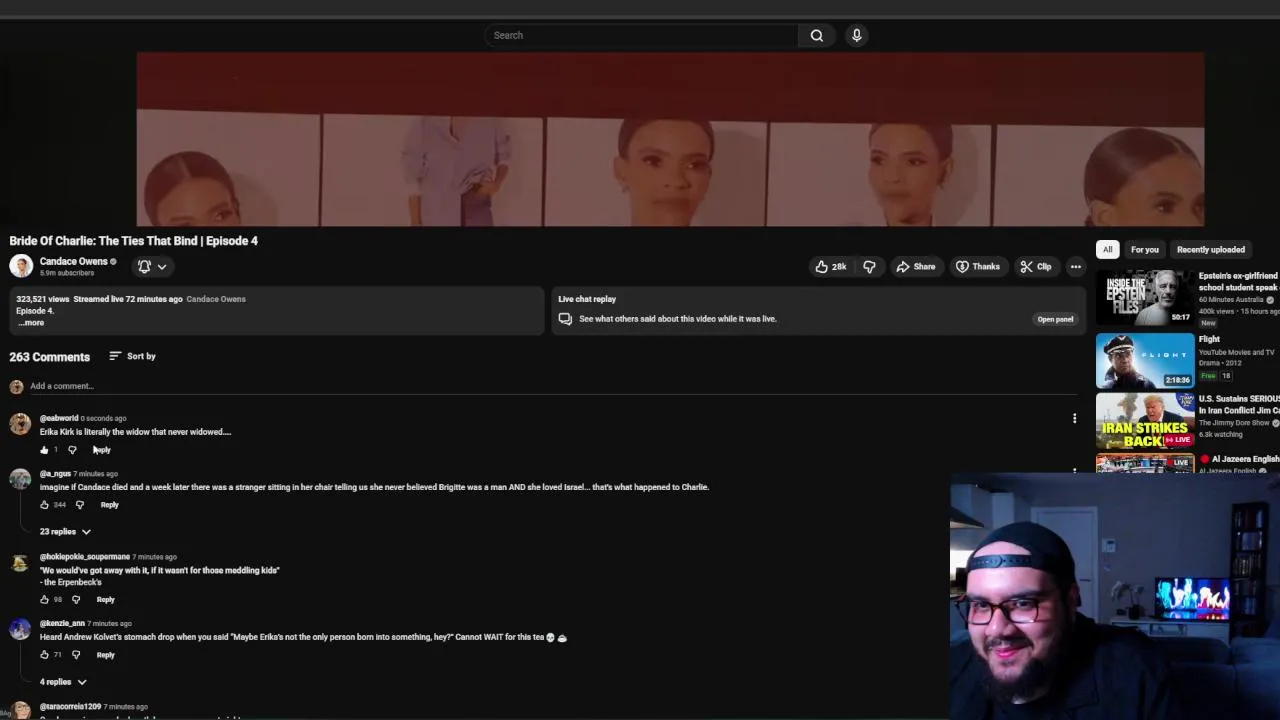The image size is (1280, 720).
Task: Reply to @a_ngus's comment
Action: pyautogui.click(x=109, y=505)
